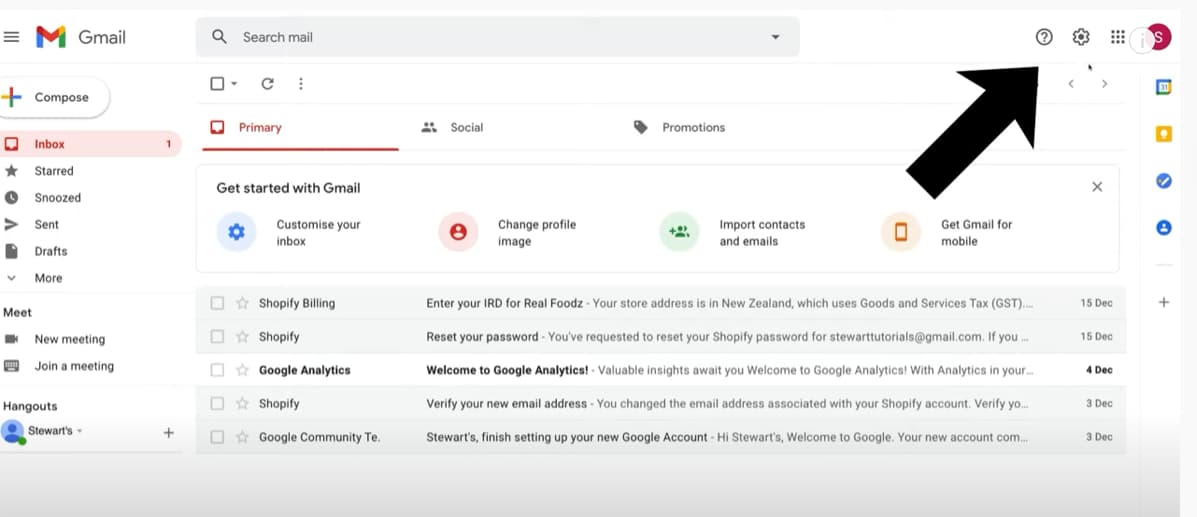This screenshot has width=1197, height=517.
Task: Click Get Gmail for mobile link
Action: (x=976, y=233)
